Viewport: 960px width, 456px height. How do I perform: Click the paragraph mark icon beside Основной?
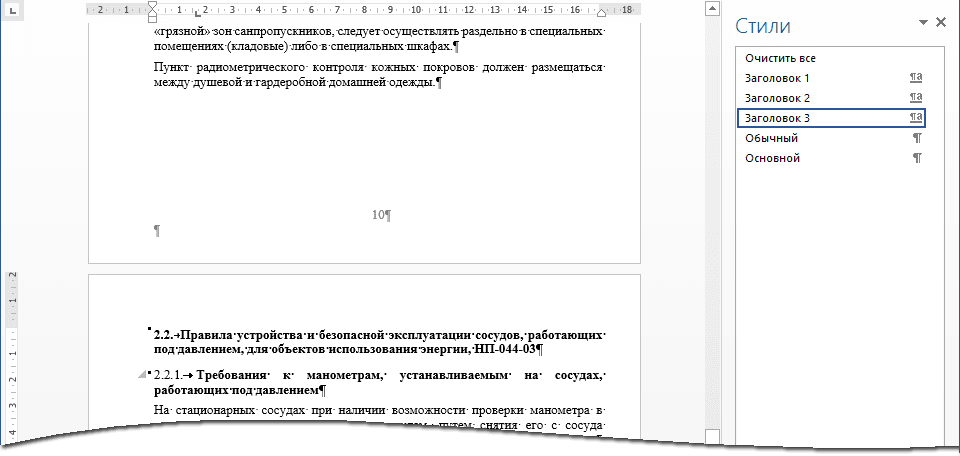[917, 158]
